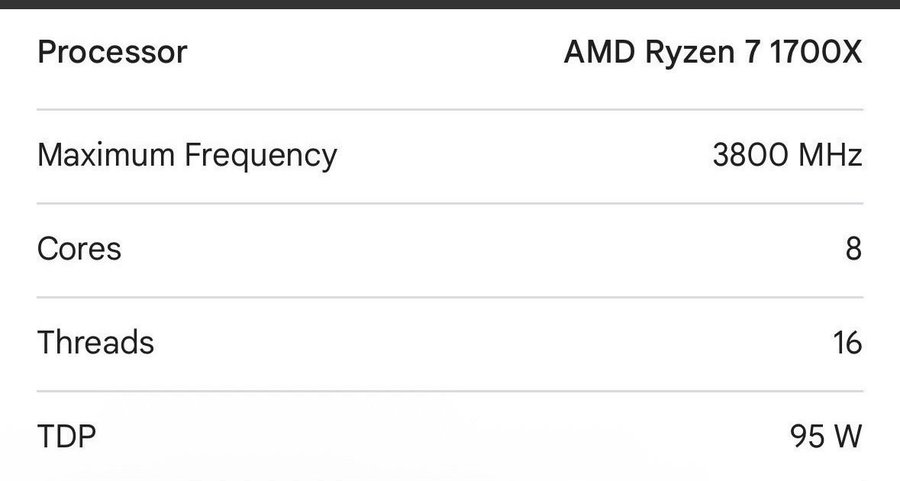Screen dimensions: 900x481
Task: Select the threads value 16
Action: coord(846,342)
